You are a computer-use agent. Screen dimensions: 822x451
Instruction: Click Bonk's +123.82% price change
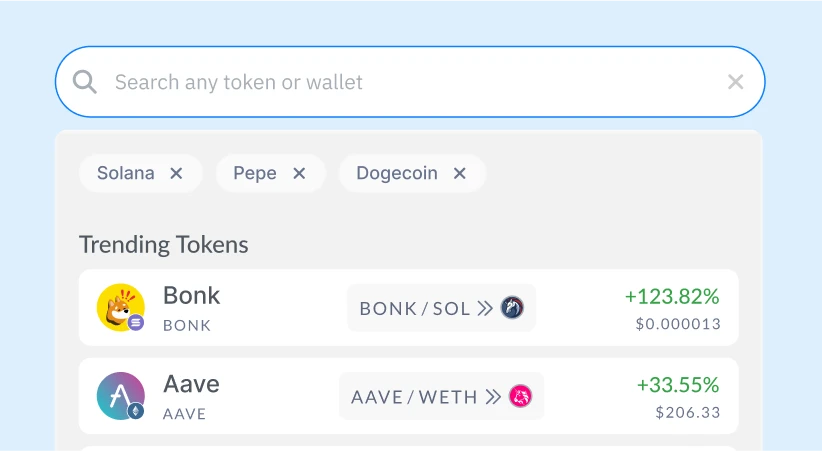[x=672, y=297]
